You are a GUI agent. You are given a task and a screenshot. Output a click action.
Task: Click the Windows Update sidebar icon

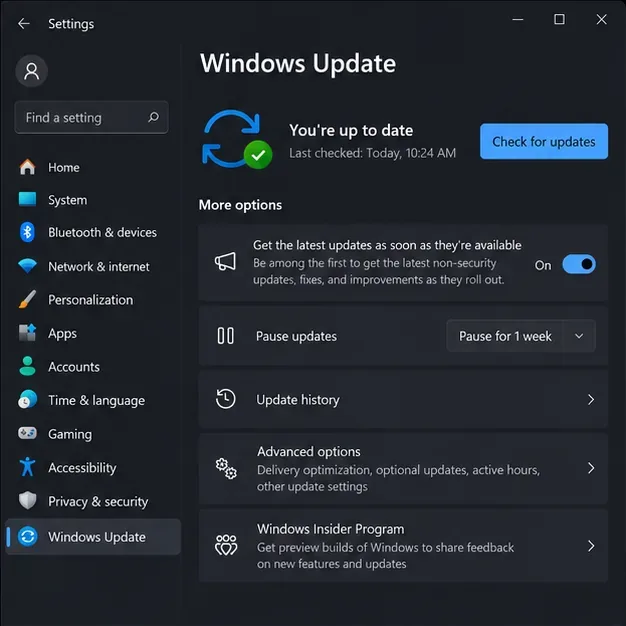[x=27, y=536]
